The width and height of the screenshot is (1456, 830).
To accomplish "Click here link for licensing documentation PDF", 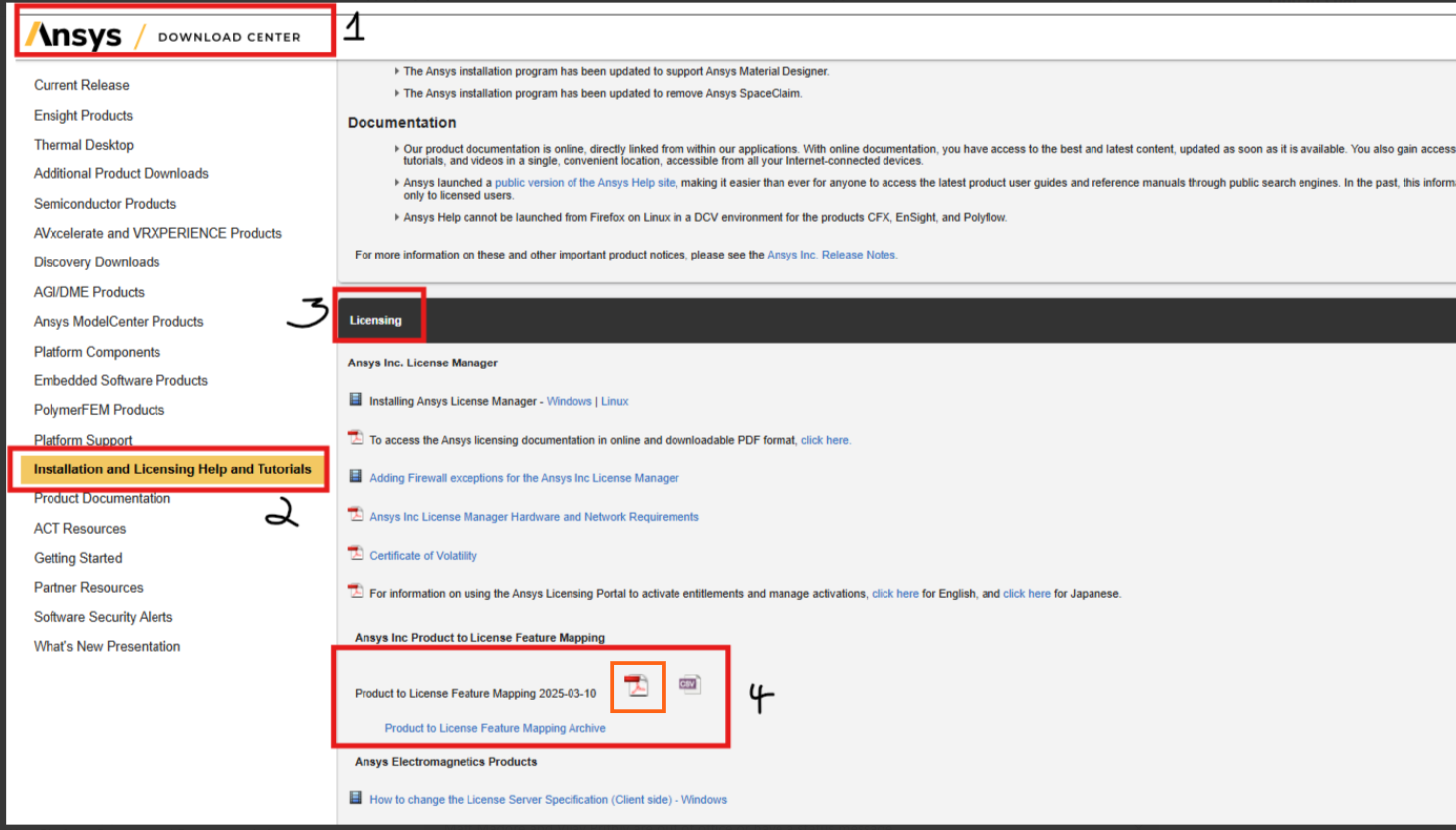I will pyautogui.click(x=825, y=440).
